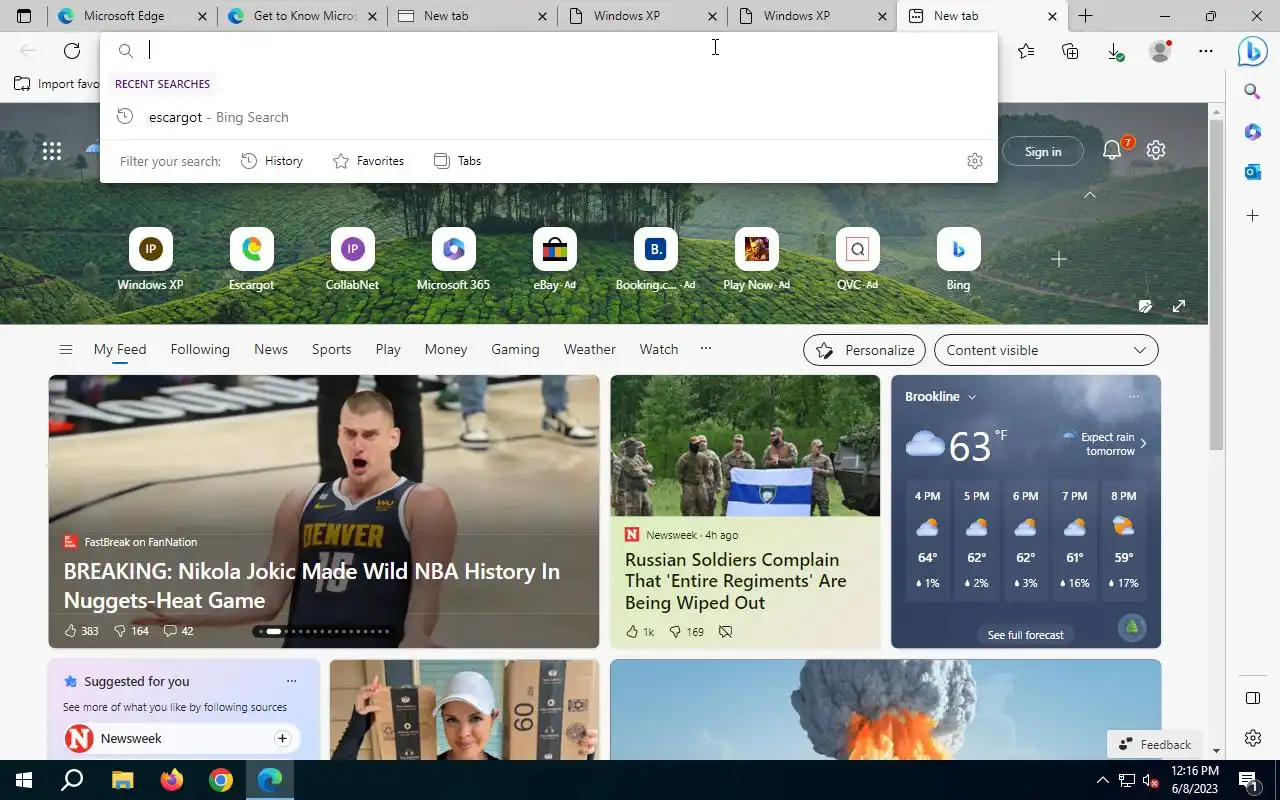Collapse quick links with chevron

coord(1090,195)
